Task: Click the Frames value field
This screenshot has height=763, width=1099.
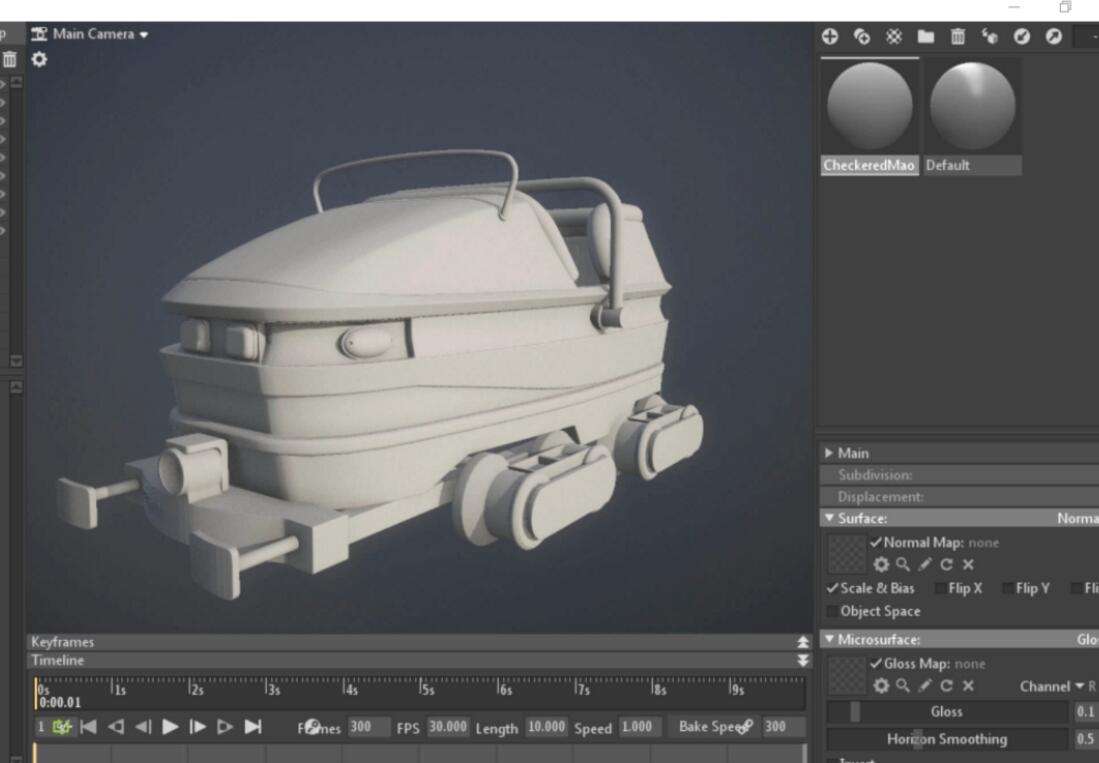Action: 368,727
